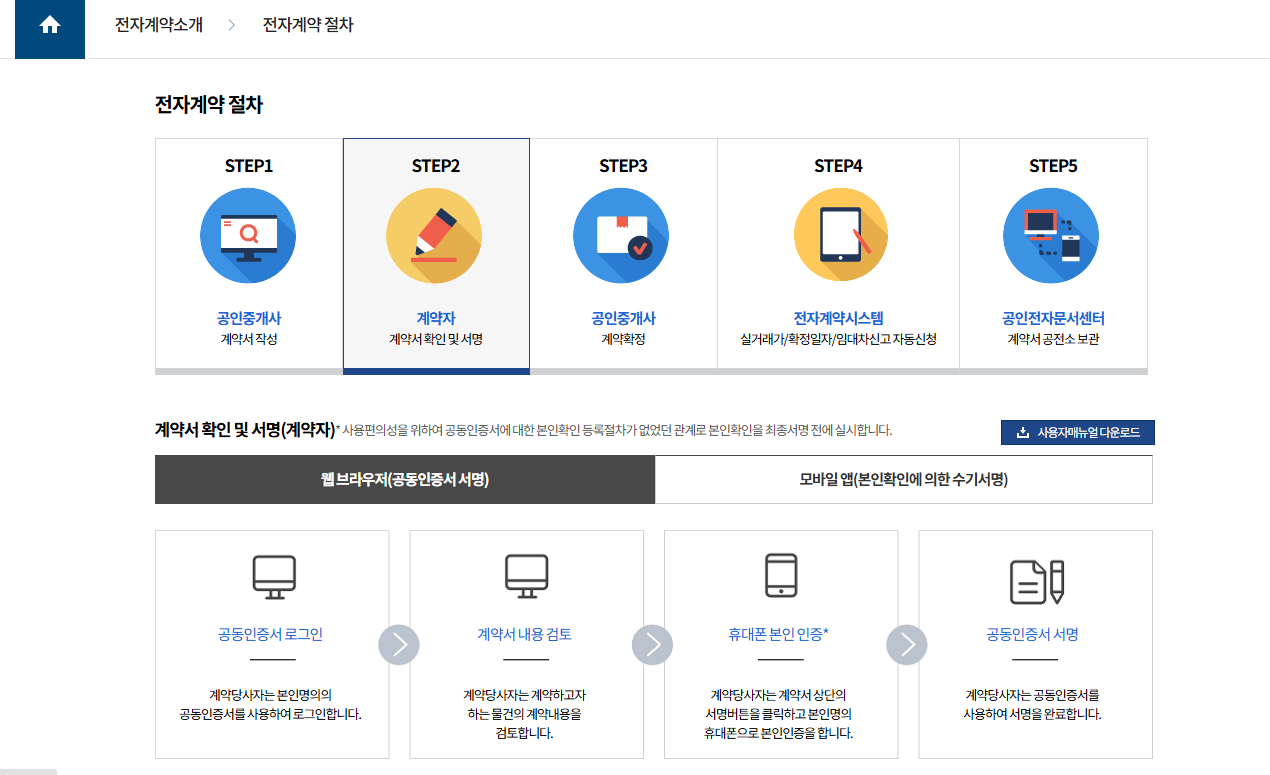Click the blue progress bar under STEP2

[434, 374]
